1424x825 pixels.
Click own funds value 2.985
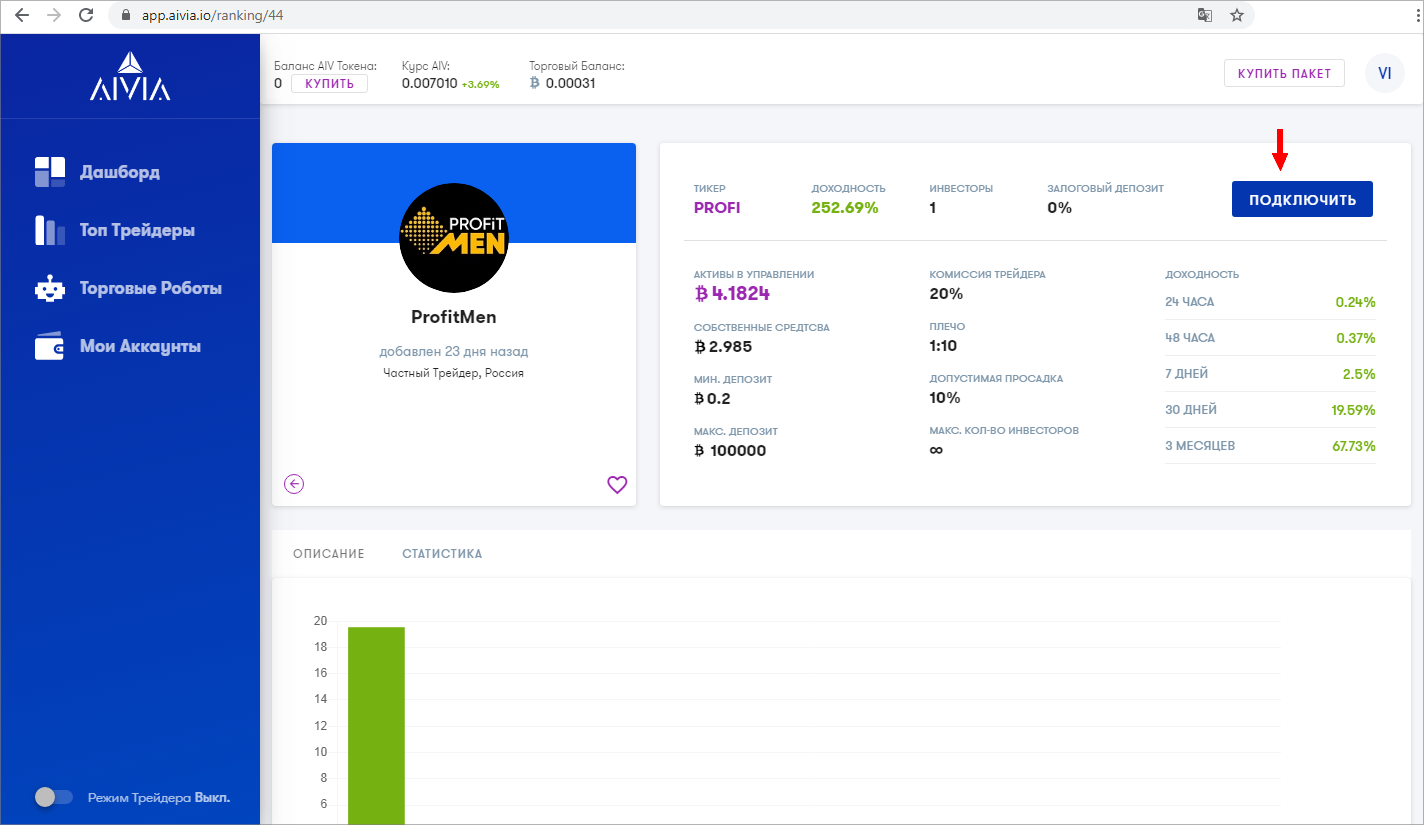(723, 346)
